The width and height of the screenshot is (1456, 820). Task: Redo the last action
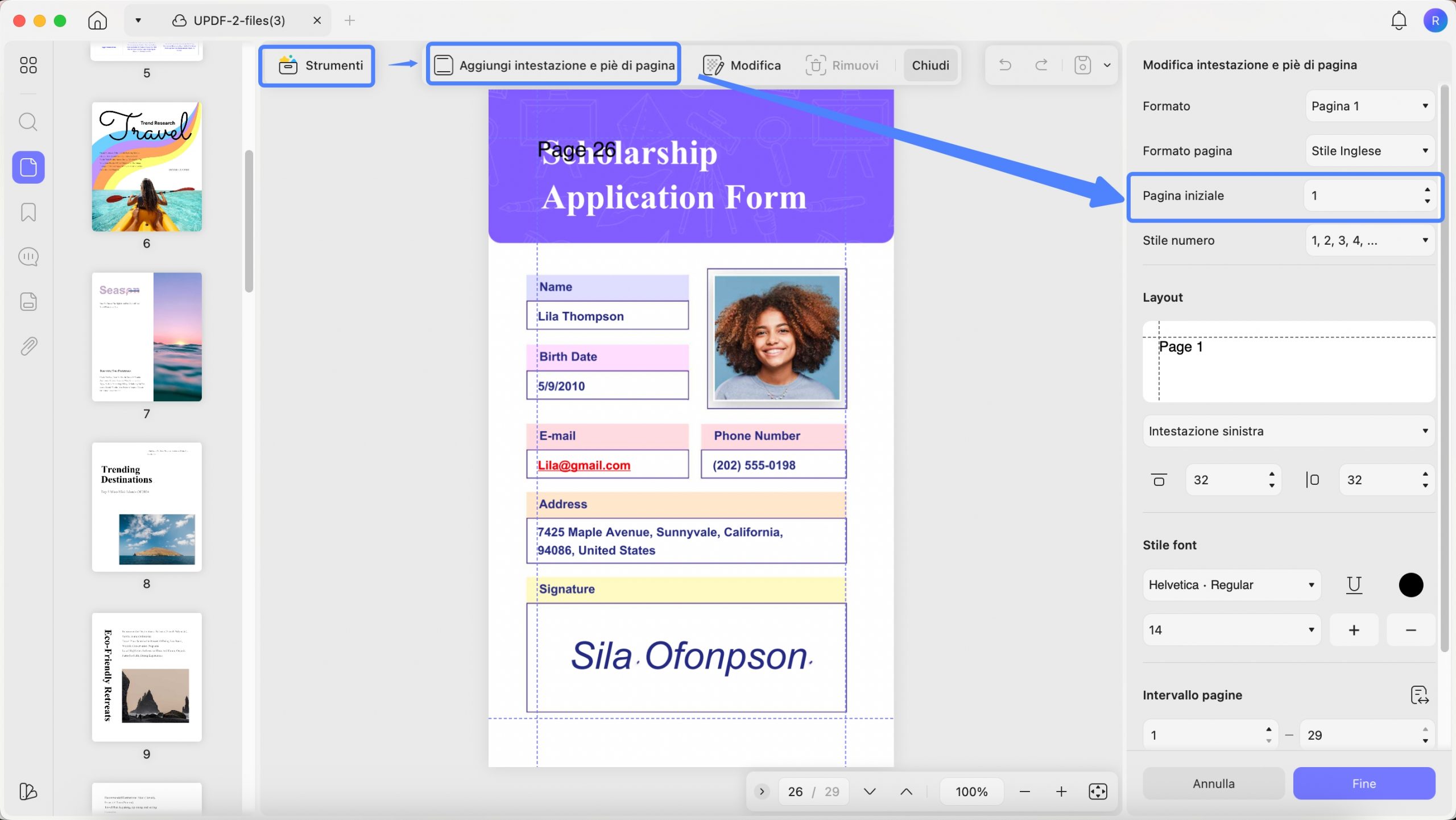coord(1041,65)
